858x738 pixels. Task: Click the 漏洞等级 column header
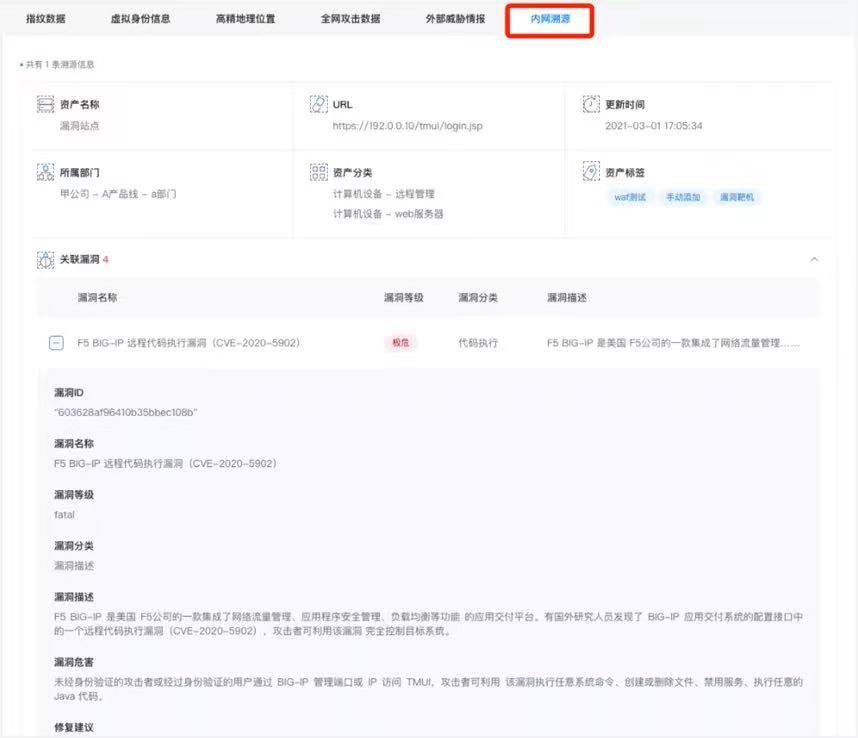pos(404,298)
